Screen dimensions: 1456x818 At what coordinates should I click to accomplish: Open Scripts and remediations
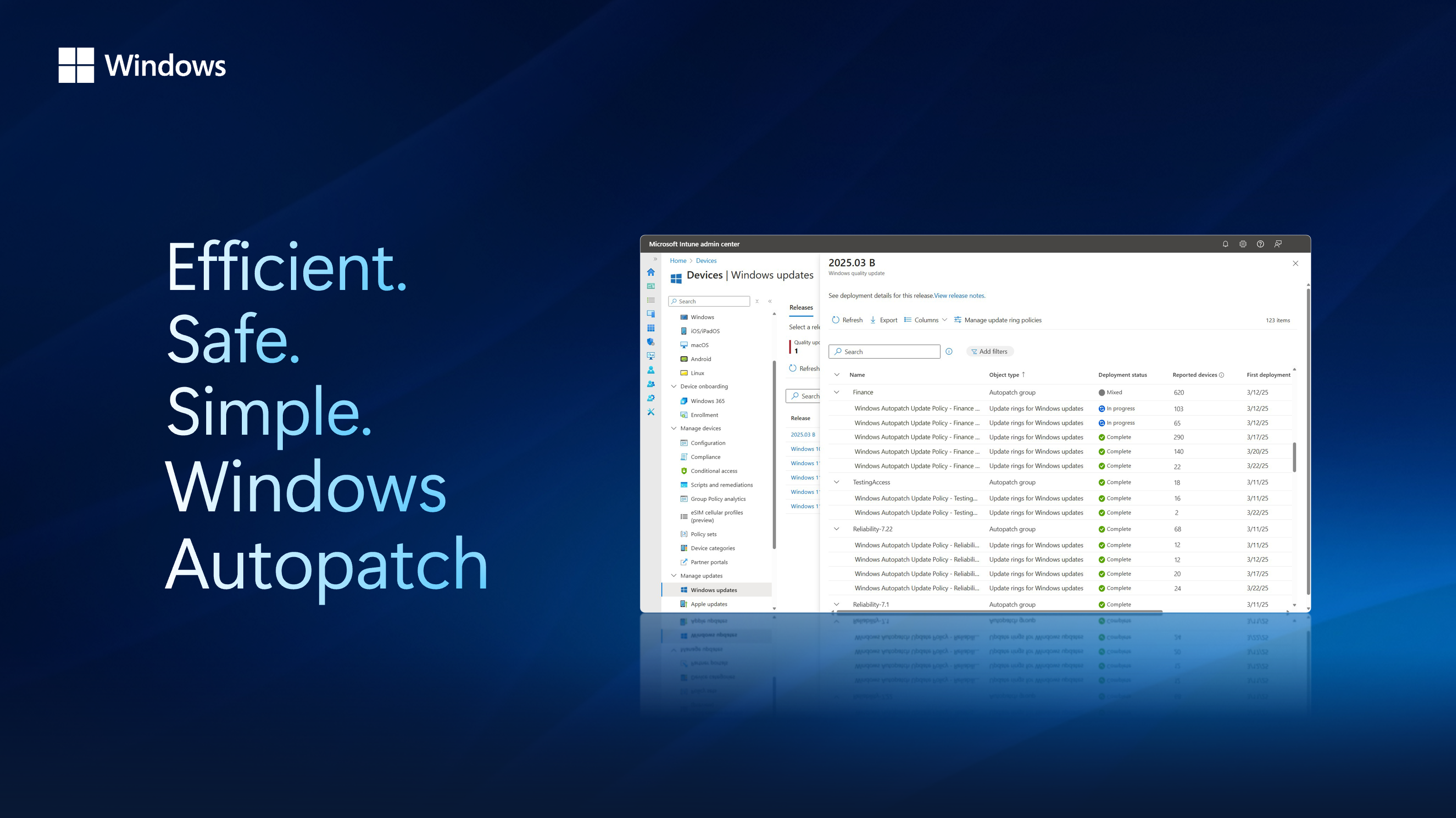click(x=721, y=485)
